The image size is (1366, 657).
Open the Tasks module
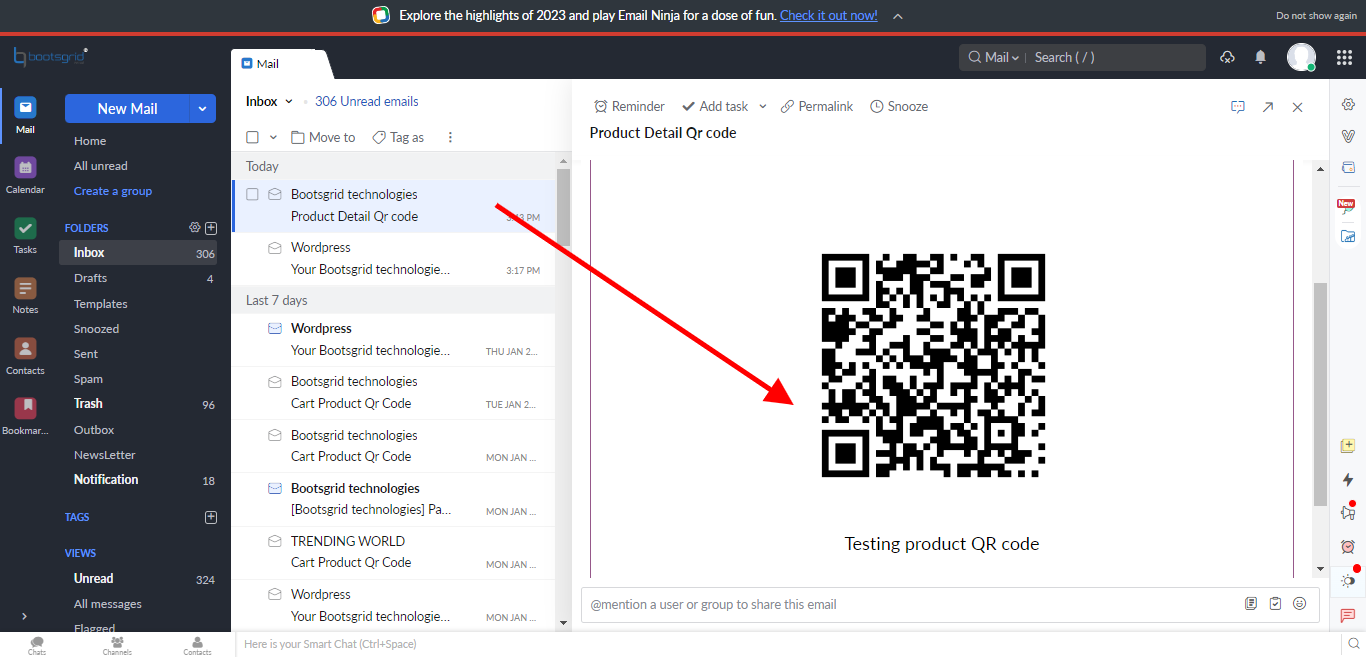click(25, 235)
